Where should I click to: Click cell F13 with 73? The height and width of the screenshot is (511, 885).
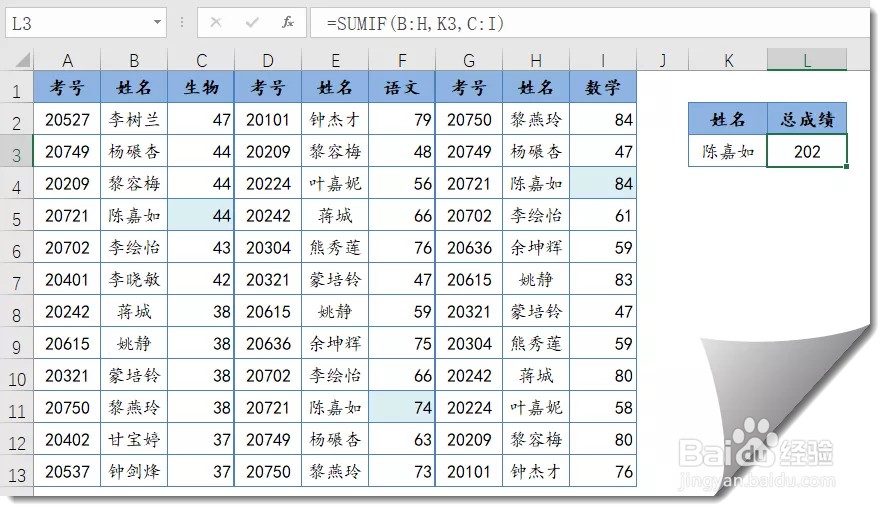tap(402, 471)
